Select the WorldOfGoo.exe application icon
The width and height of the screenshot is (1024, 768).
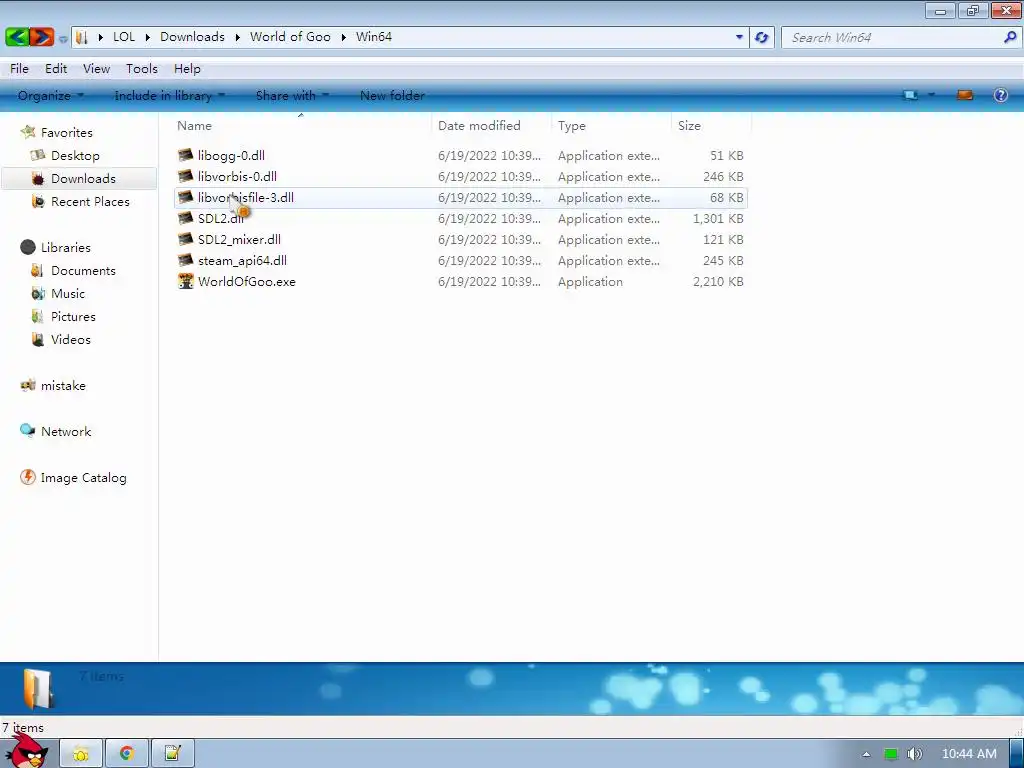[185, 281]
